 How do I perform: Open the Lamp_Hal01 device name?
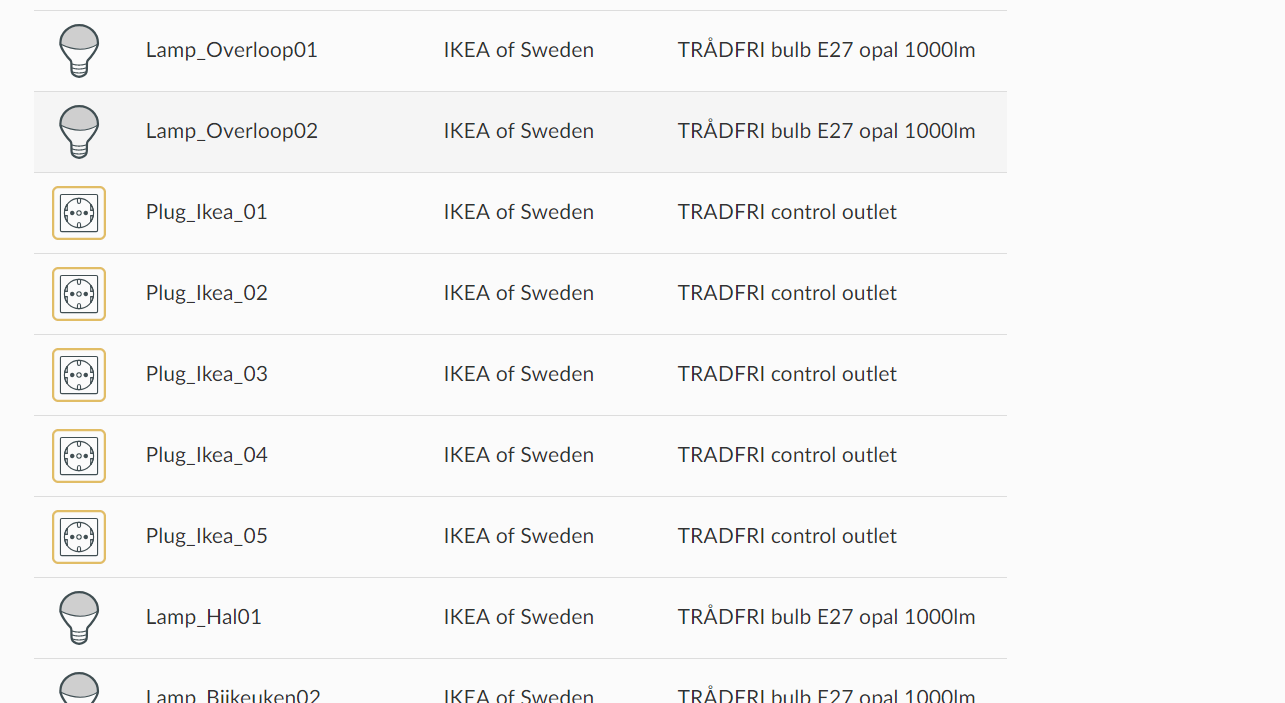(x=204, y=617)
